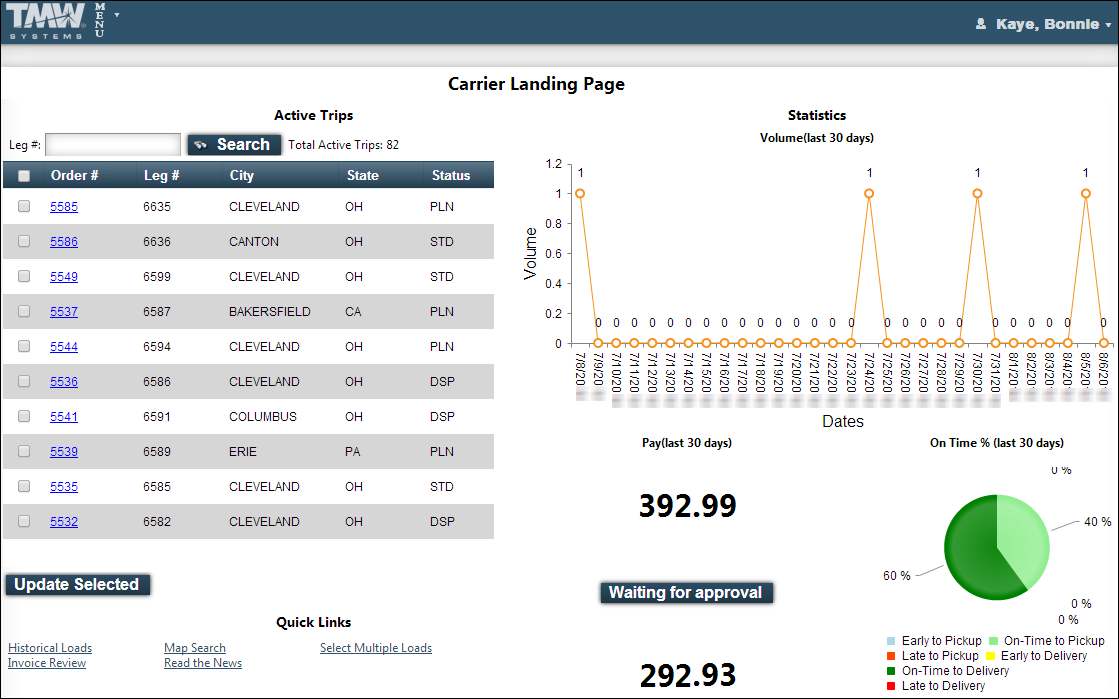Check the box for order 5544
This screenshot has width=1119, height=699.
coord(24,346)
